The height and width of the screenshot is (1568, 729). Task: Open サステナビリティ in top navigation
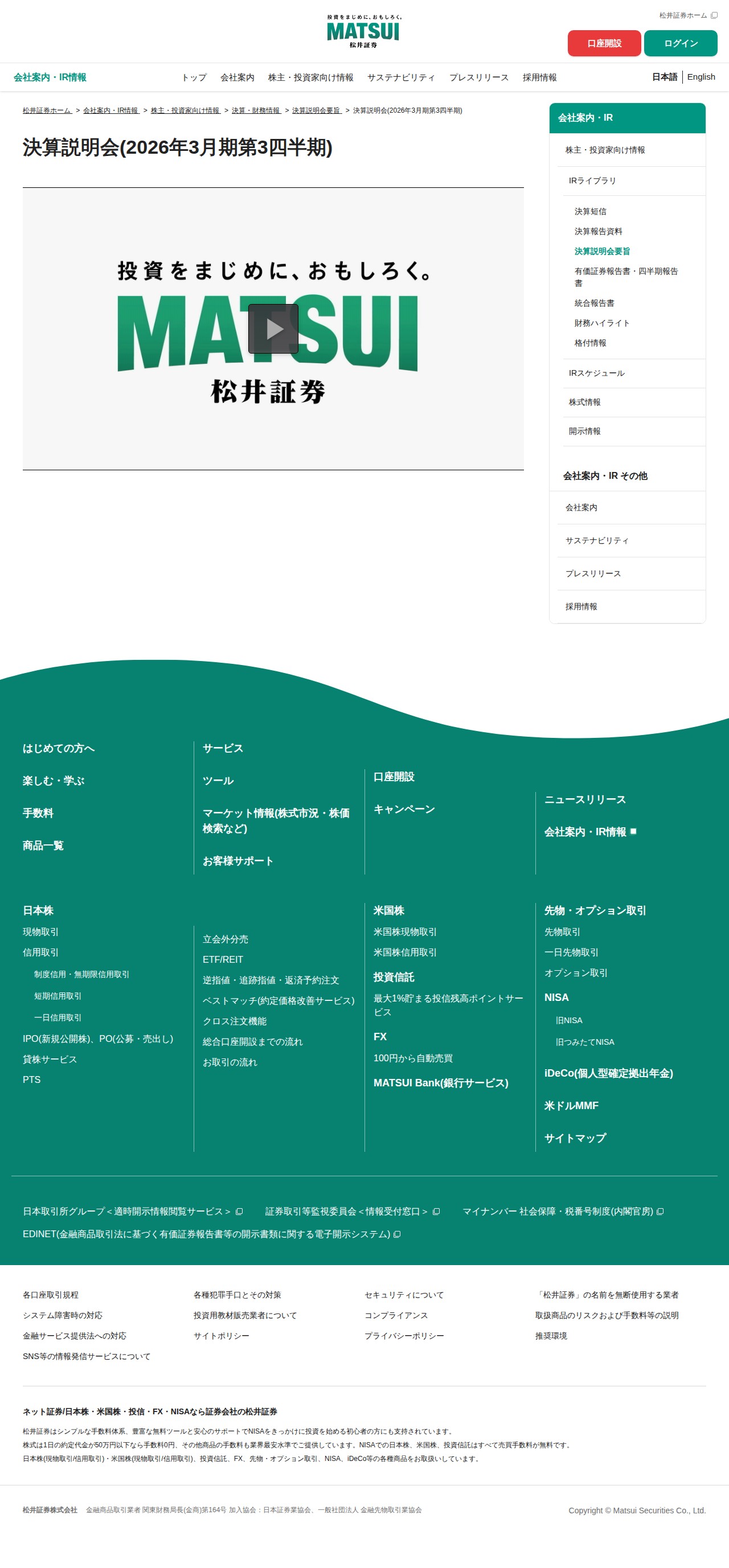[x=402, y=77]
